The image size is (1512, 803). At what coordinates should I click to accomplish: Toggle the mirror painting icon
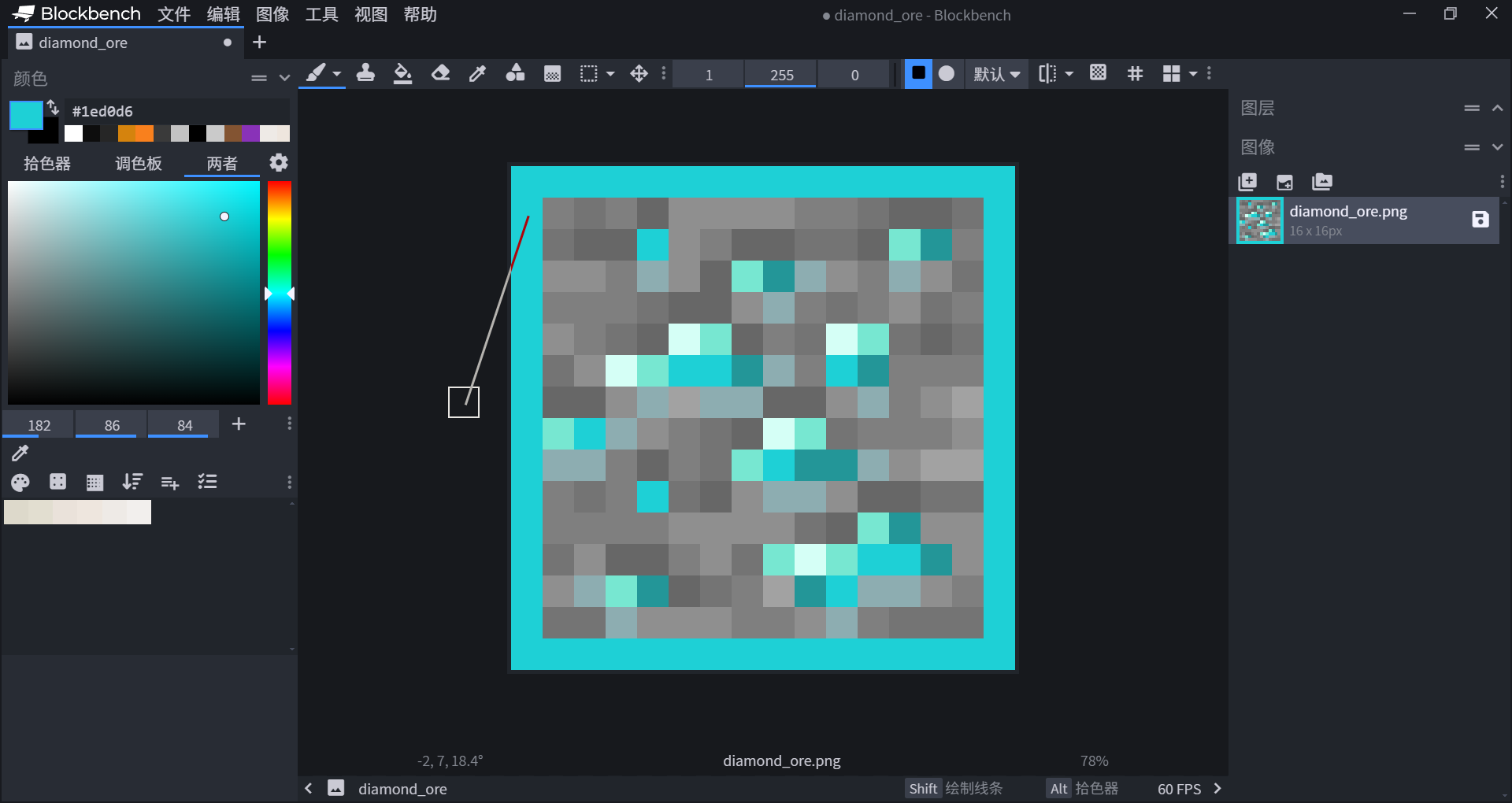pos(1047,74)
